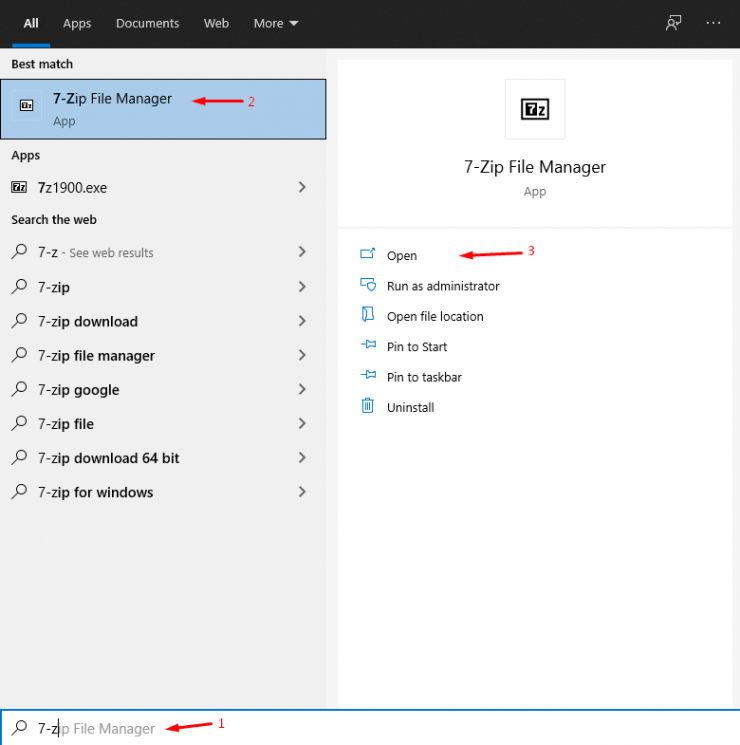Expand the More filter dropdown
This screenshot has width=740, height=745.
coord(276,23)
